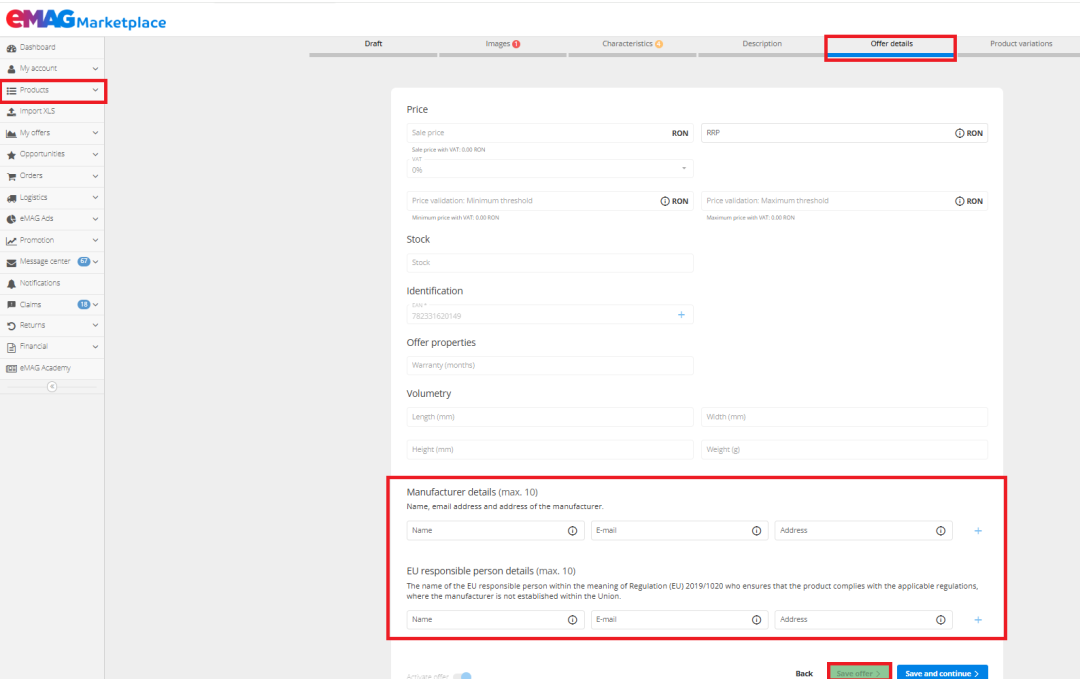1080x679 pixels.
Task: Add another manufacturer with plus icon
Action: tap(978, 531)
